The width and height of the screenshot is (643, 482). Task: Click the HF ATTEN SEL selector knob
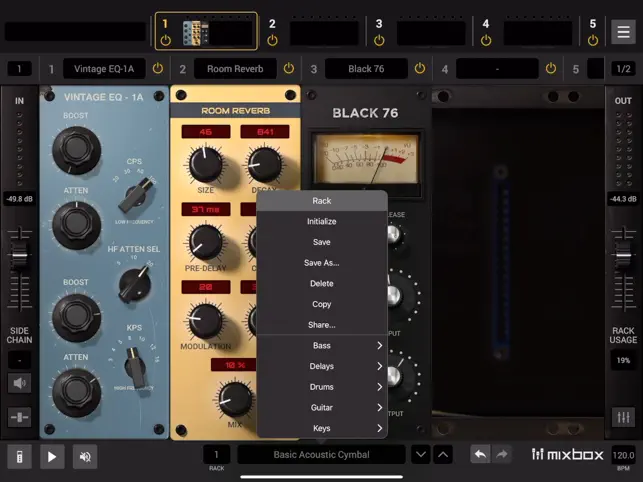coord(135,284)
